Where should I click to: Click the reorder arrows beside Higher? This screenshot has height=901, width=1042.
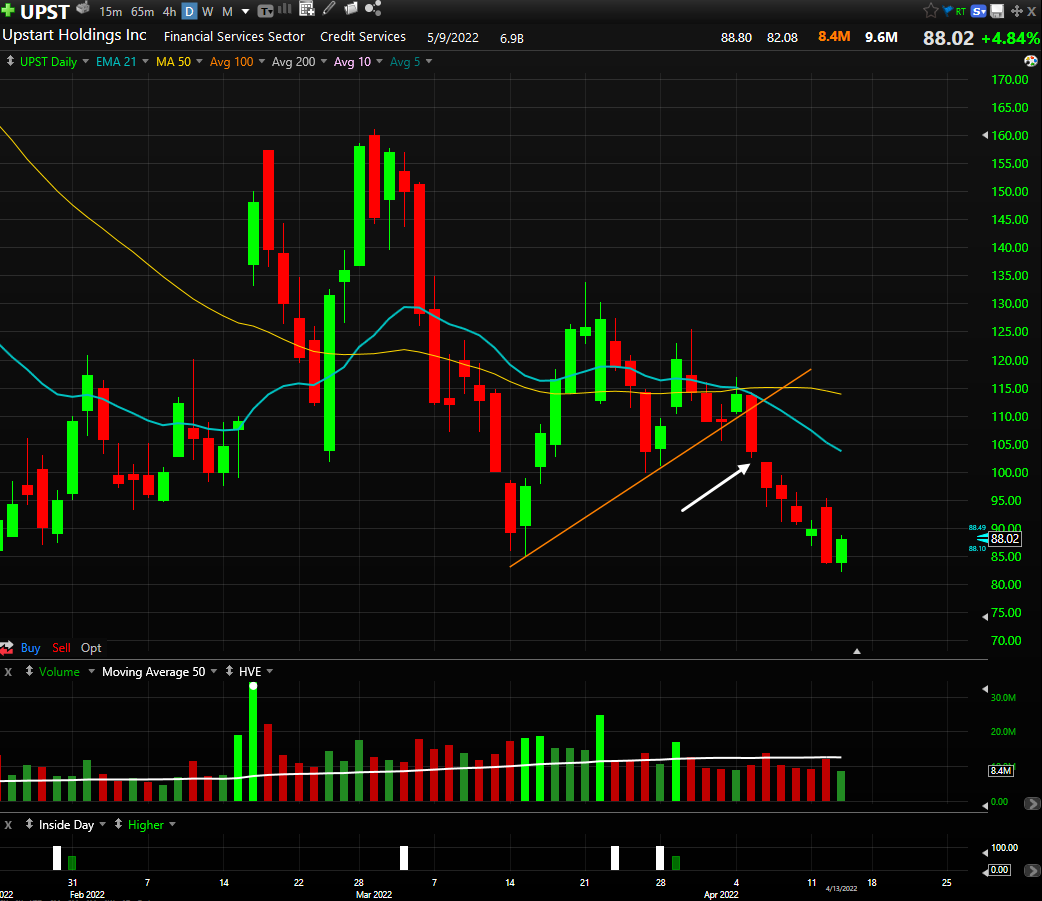pyautogui.click(x=118, y=824)
